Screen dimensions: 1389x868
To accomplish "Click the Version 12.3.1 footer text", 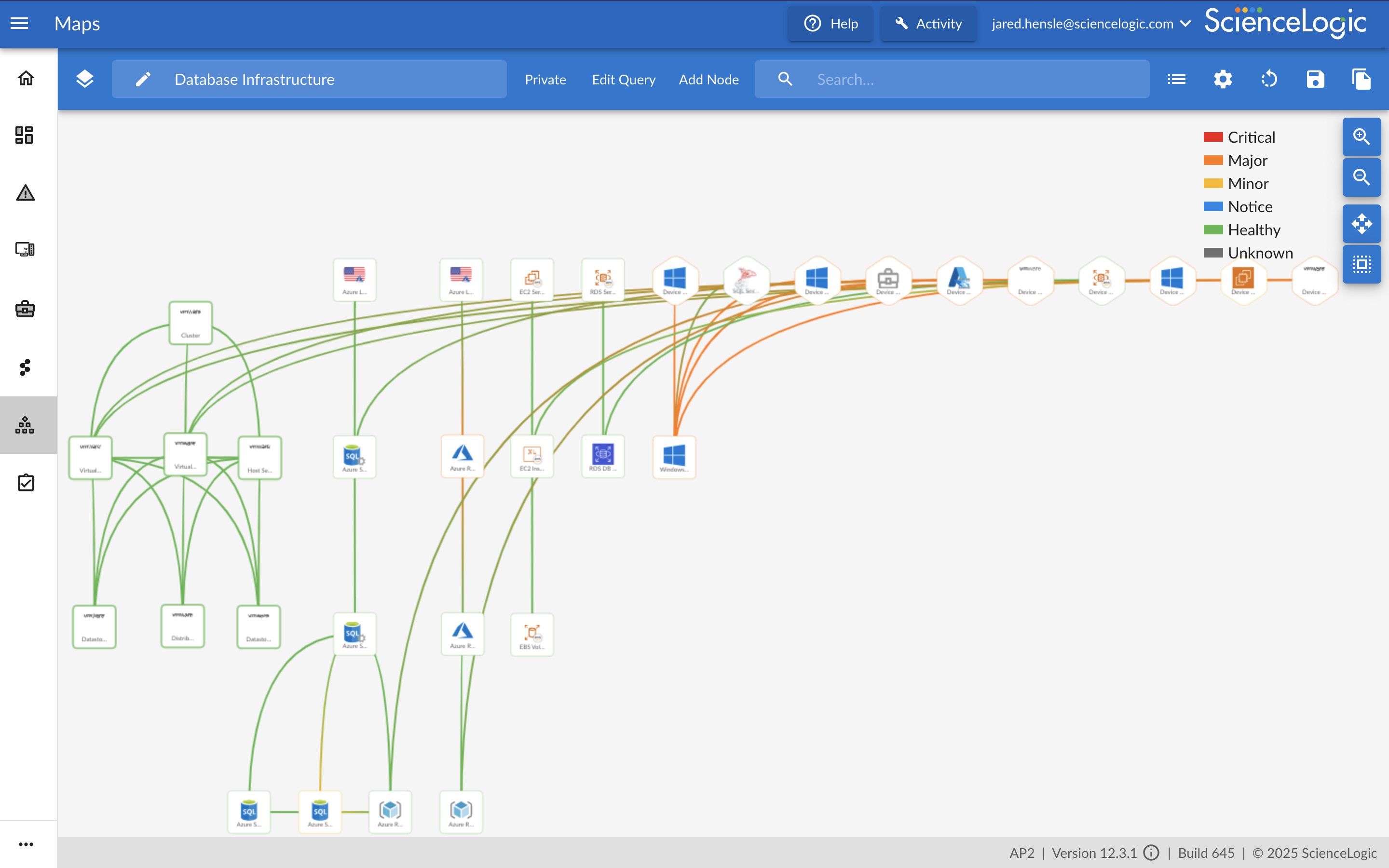I will click(x=1094, y=853).
